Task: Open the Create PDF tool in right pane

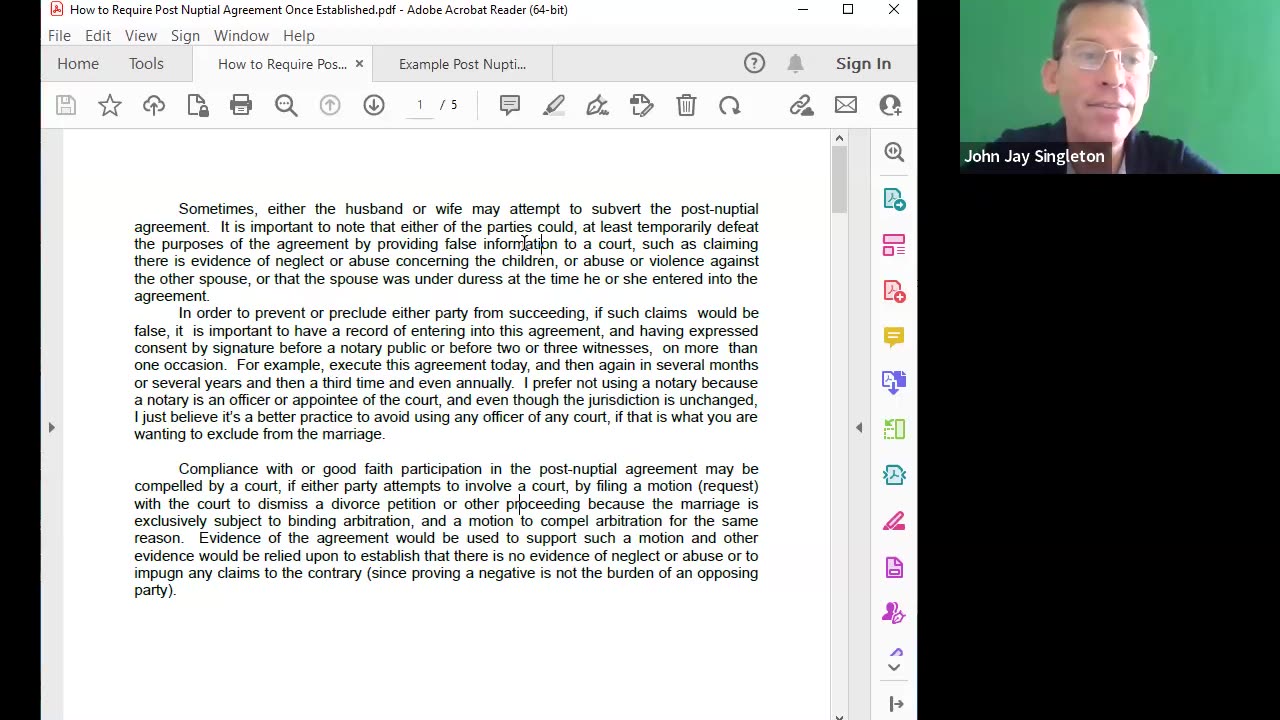Action: point(894,291)
